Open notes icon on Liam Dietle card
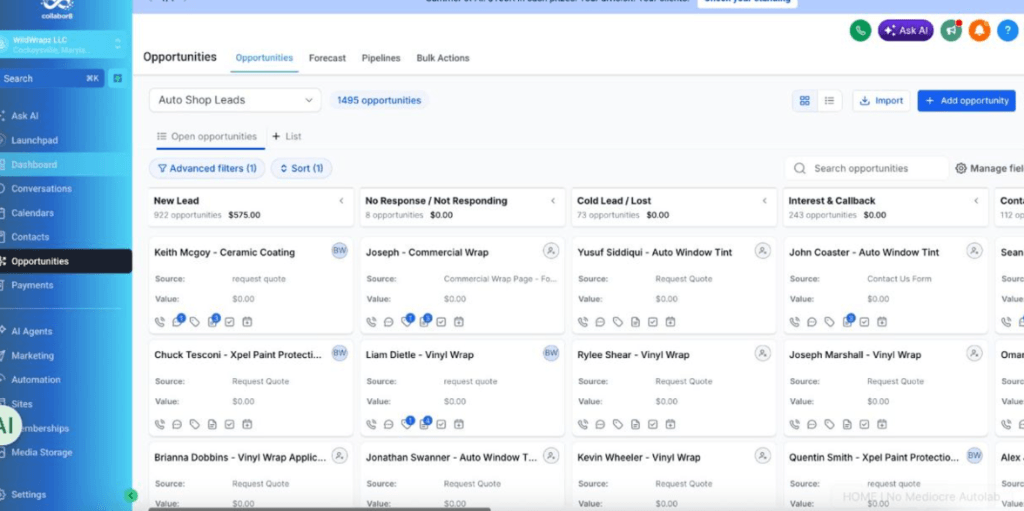Viewport: 1024px width, 511px height. point(424,423)
